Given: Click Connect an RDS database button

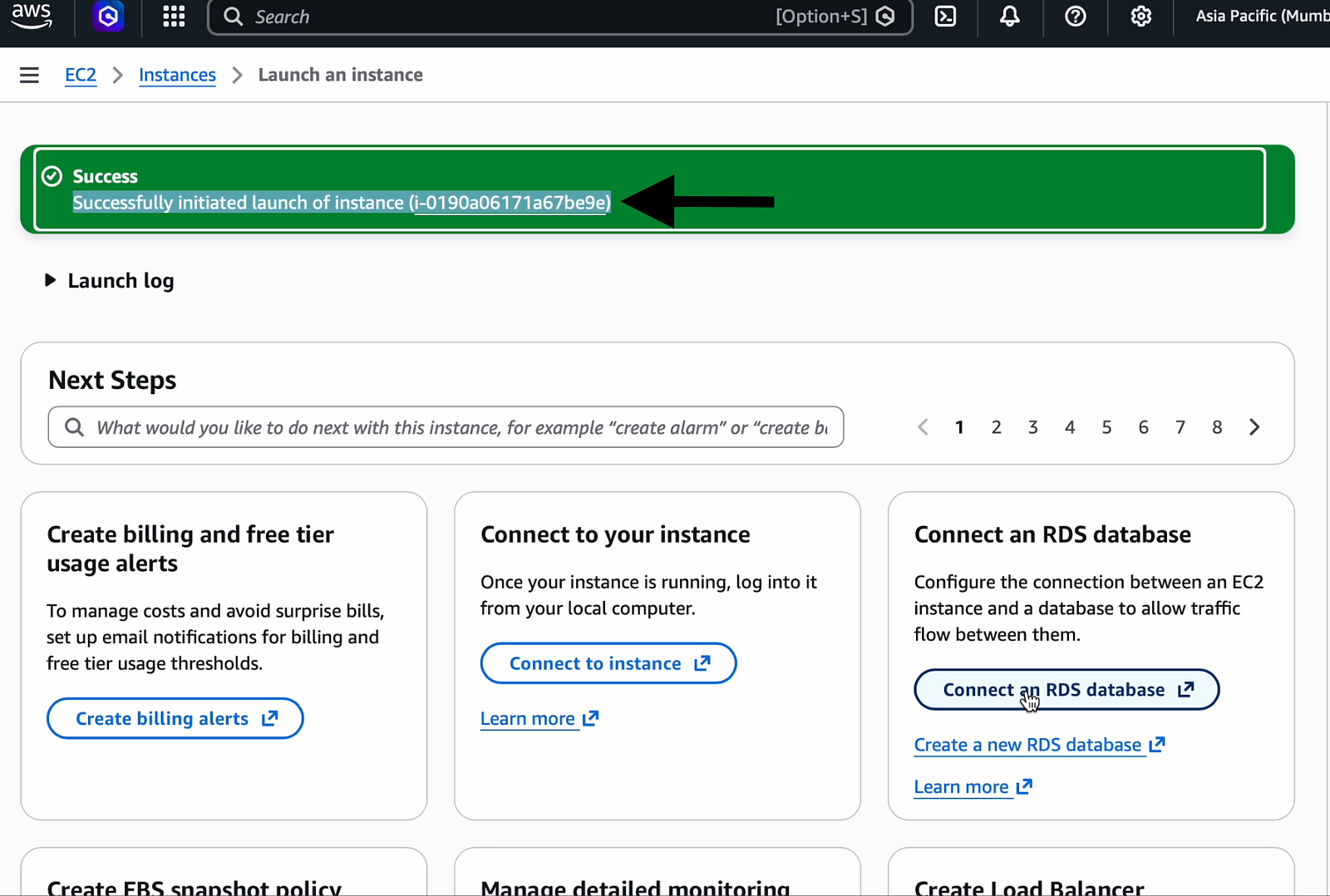Looking at the screenshot, I should (x=1066, y=690).
